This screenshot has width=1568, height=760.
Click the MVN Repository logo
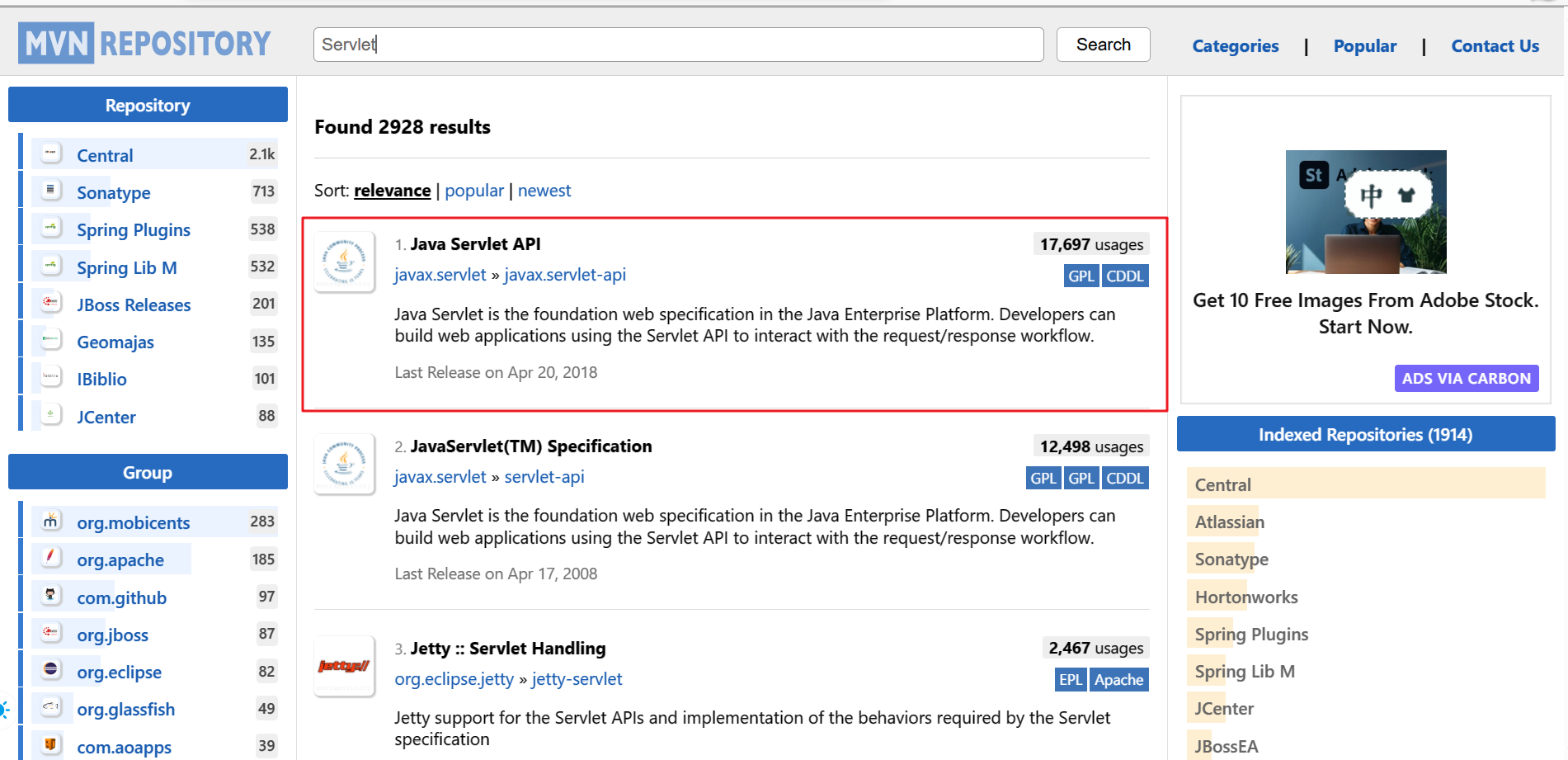(145, 43)
